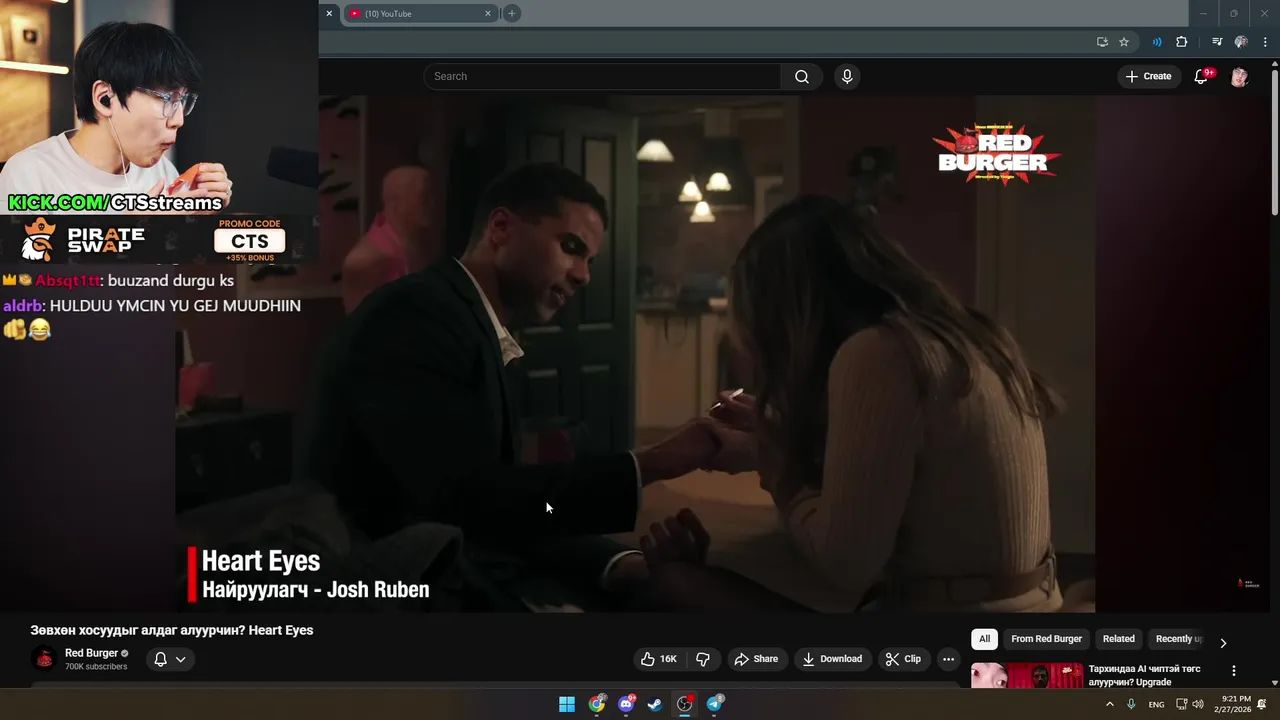Screen dimensions: 1280x720
Task: Open Discord from the taskbar
Action: [626, 704]
